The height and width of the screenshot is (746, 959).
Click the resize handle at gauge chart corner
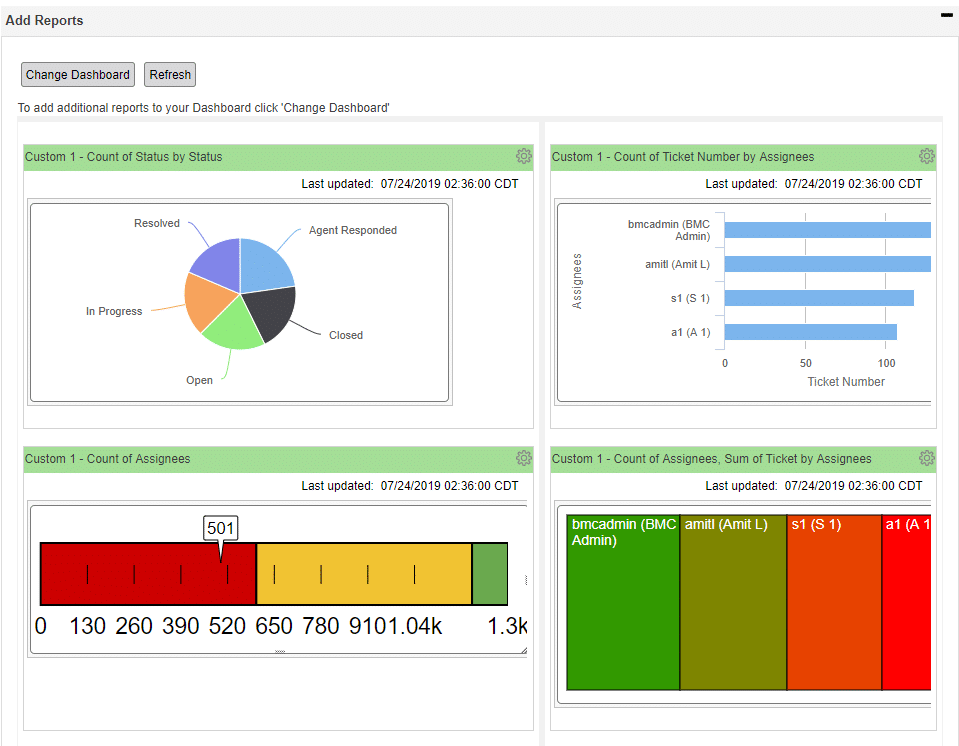[x=524, y=651]
